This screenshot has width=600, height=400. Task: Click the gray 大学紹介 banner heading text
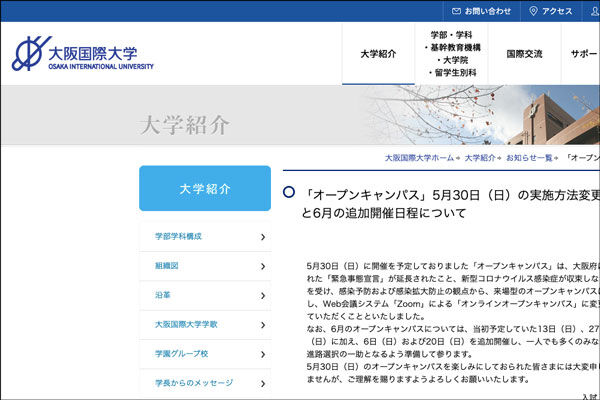[184, 125]
